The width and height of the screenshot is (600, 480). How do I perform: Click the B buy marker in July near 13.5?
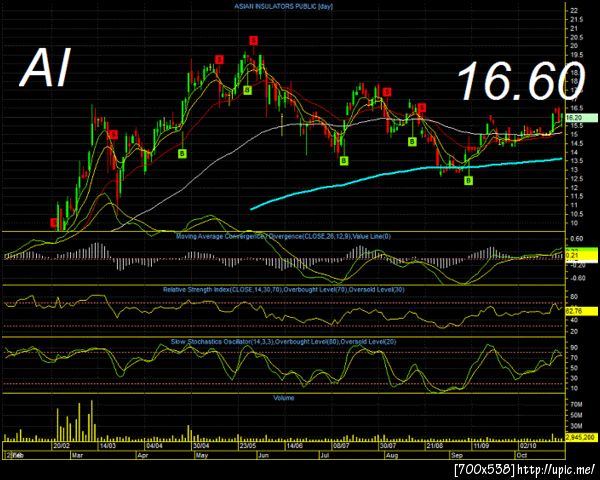(x=344, y=161)
